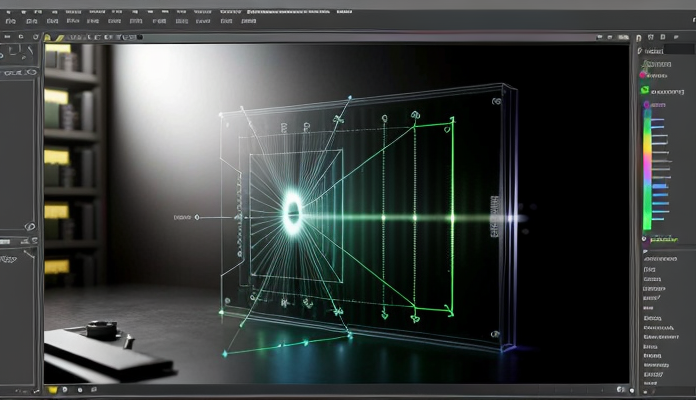Click the green square icon in right panel
696x400 pixels.
click(645, 90)
